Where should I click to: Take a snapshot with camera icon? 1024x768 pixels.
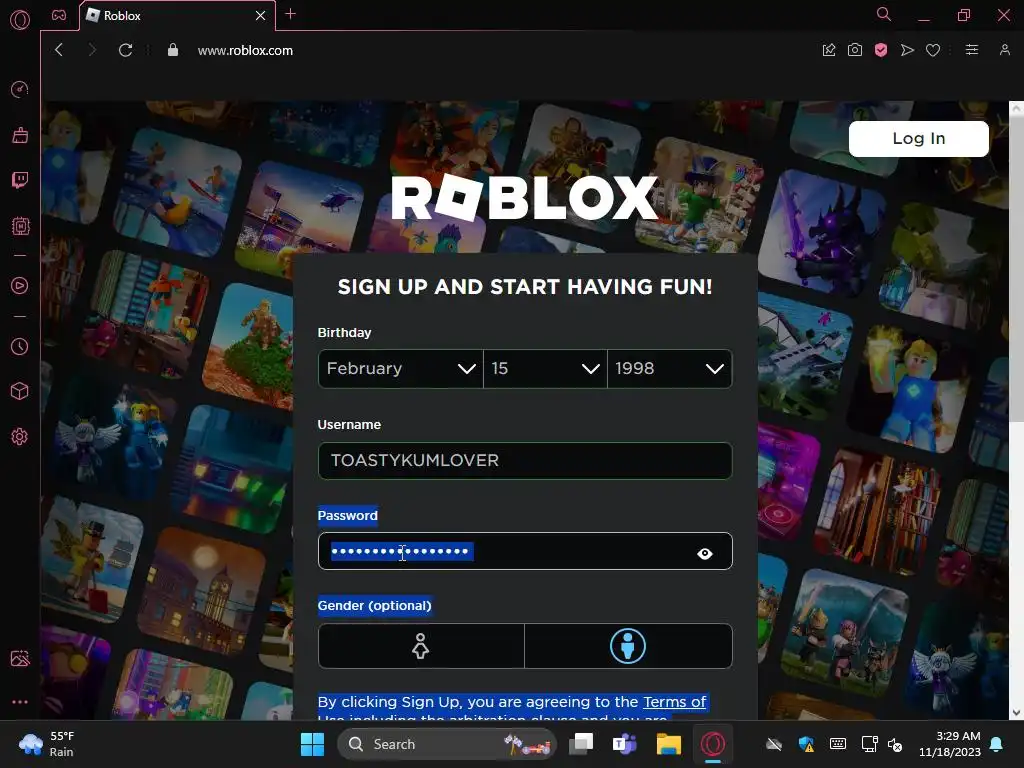(x=855, y=50)
